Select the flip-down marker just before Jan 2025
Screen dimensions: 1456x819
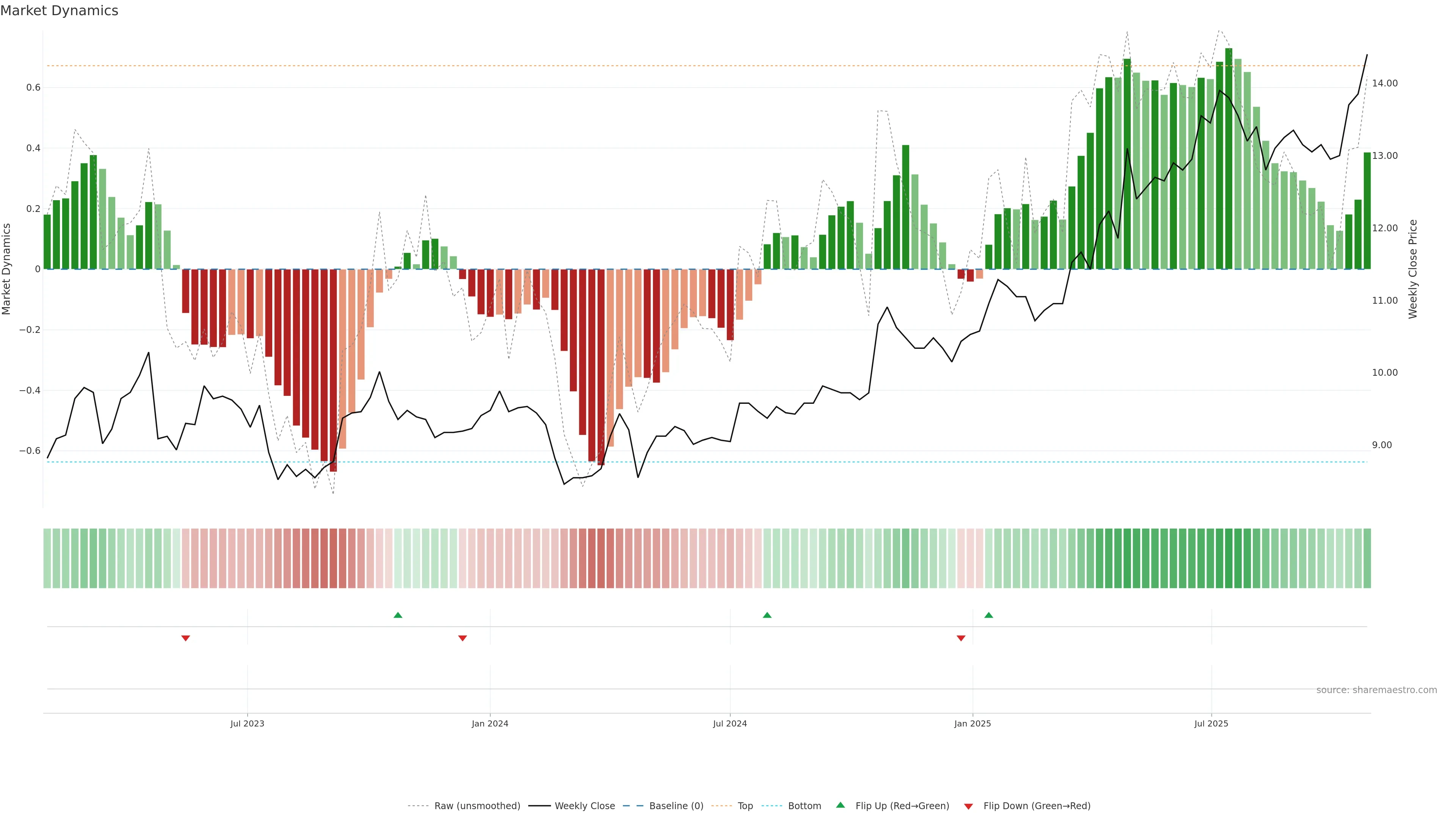click(961, 638)
